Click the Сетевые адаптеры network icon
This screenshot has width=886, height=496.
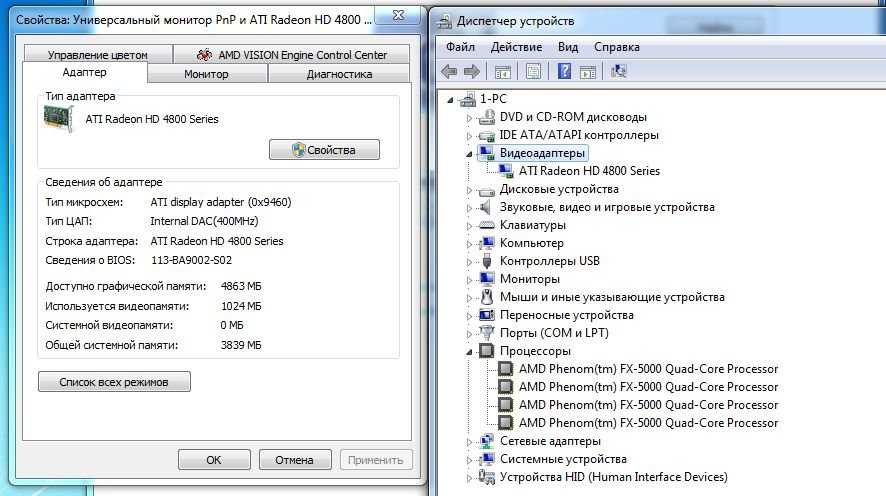[486, 441]
